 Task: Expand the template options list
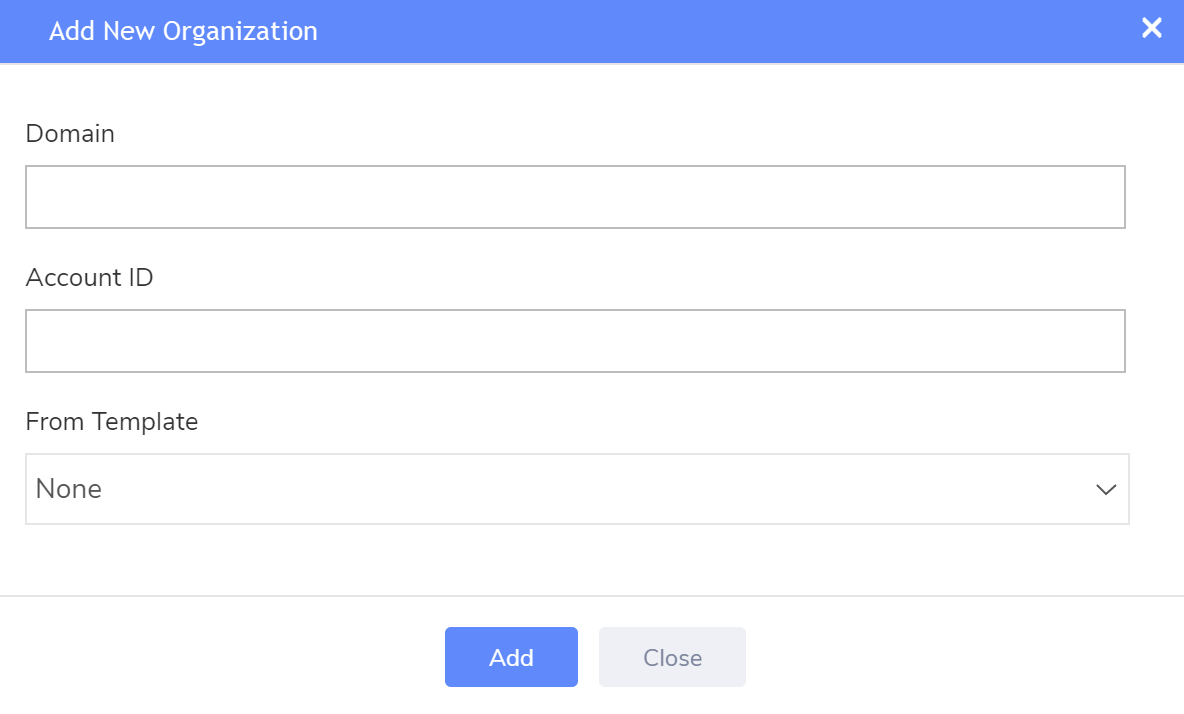click(x=576, y=489)
